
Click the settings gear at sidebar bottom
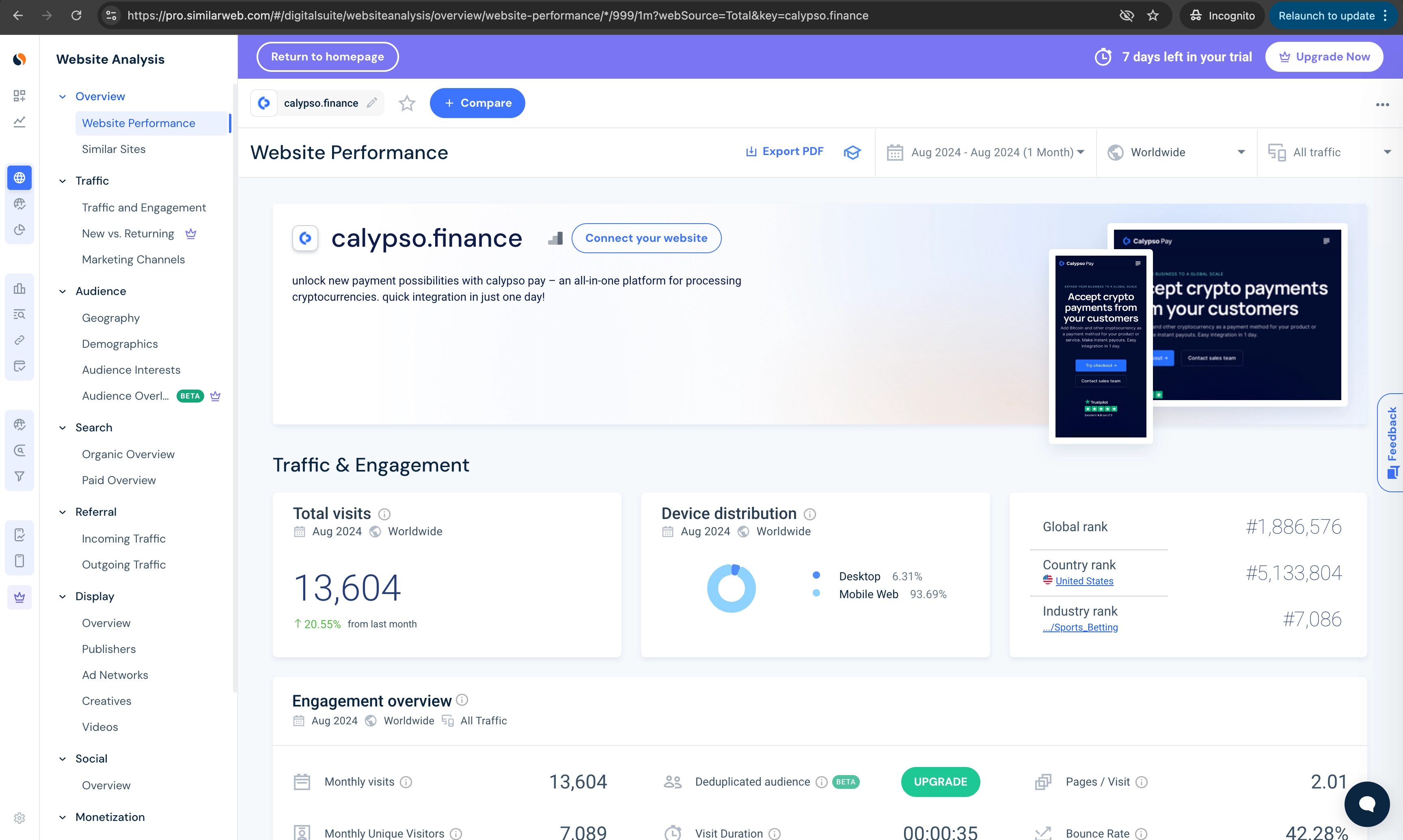[x=20, y=818]
